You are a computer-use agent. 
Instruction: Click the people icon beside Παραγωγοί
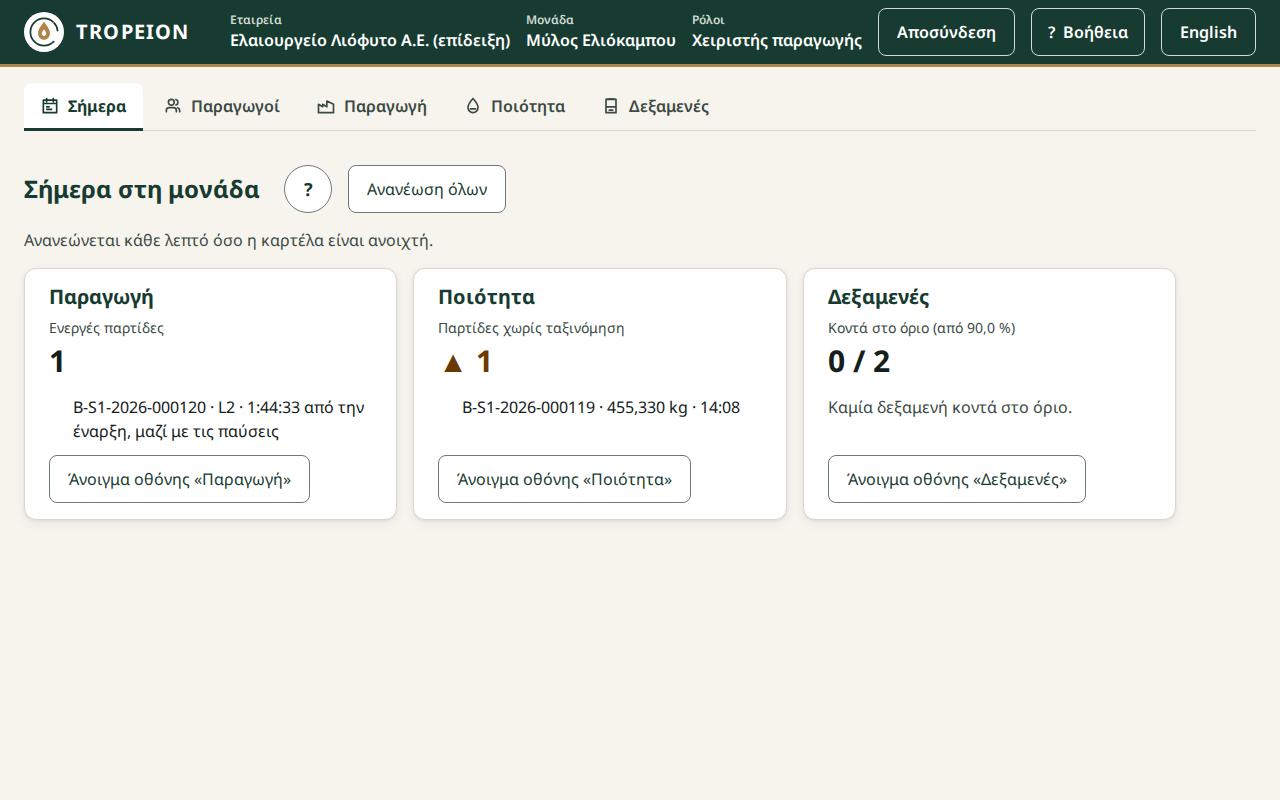[173, 106]
